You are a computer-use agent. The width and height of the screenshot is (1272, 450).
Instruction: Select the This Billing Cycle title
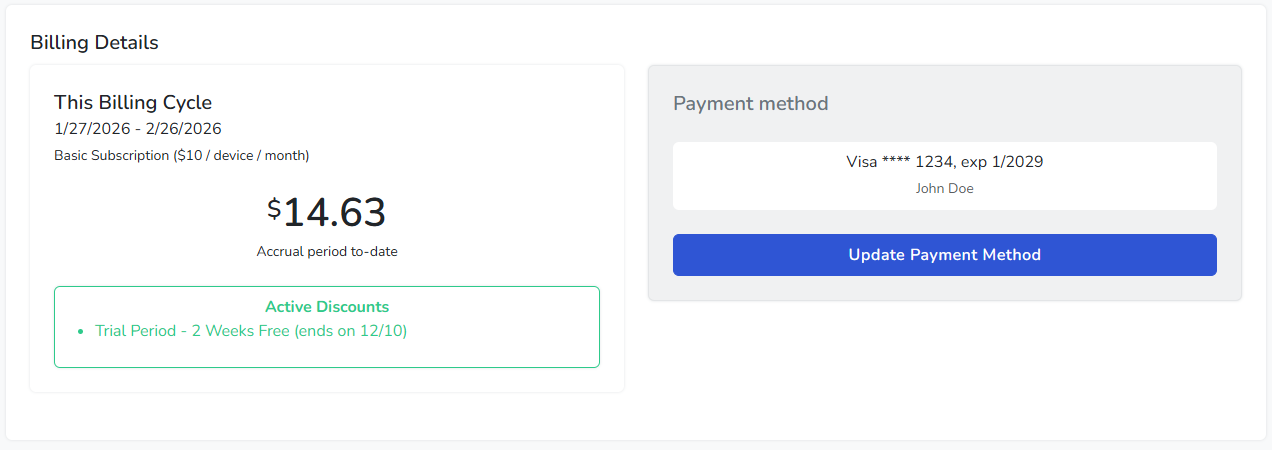pyautogui.click(x=133, y=102)
